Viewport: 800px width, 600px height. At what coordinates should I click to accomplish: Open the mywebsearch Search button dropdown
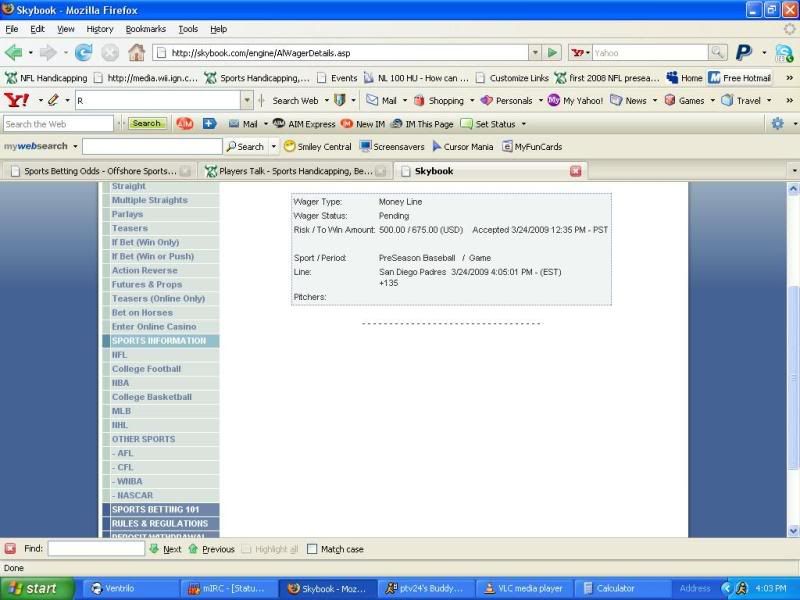[273, 146]
